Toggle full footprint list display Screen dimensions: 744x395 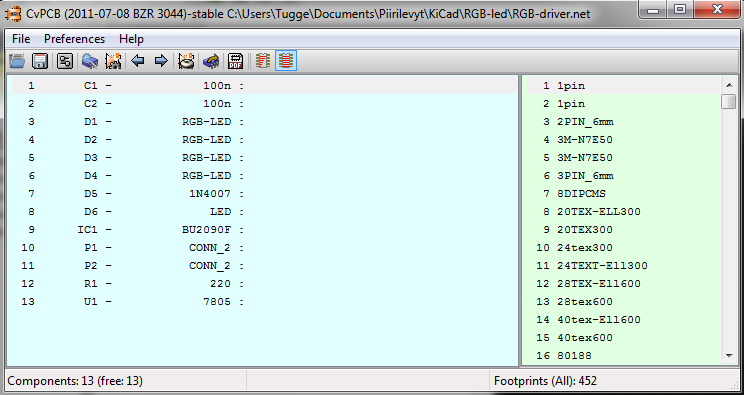[286, 61]
